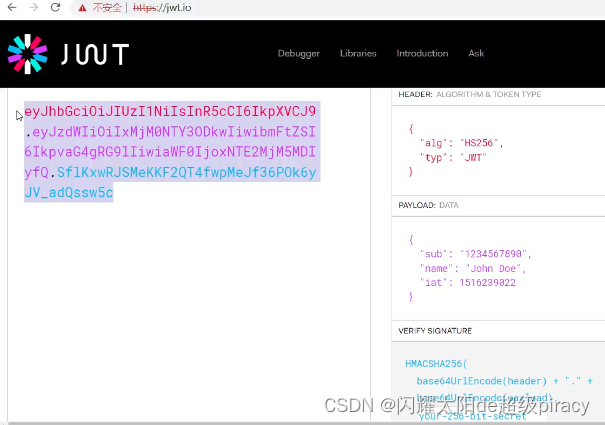Open the Debugger nav item
The width and height of the screenshot is (605, 425).
click(x=299, y=53)
